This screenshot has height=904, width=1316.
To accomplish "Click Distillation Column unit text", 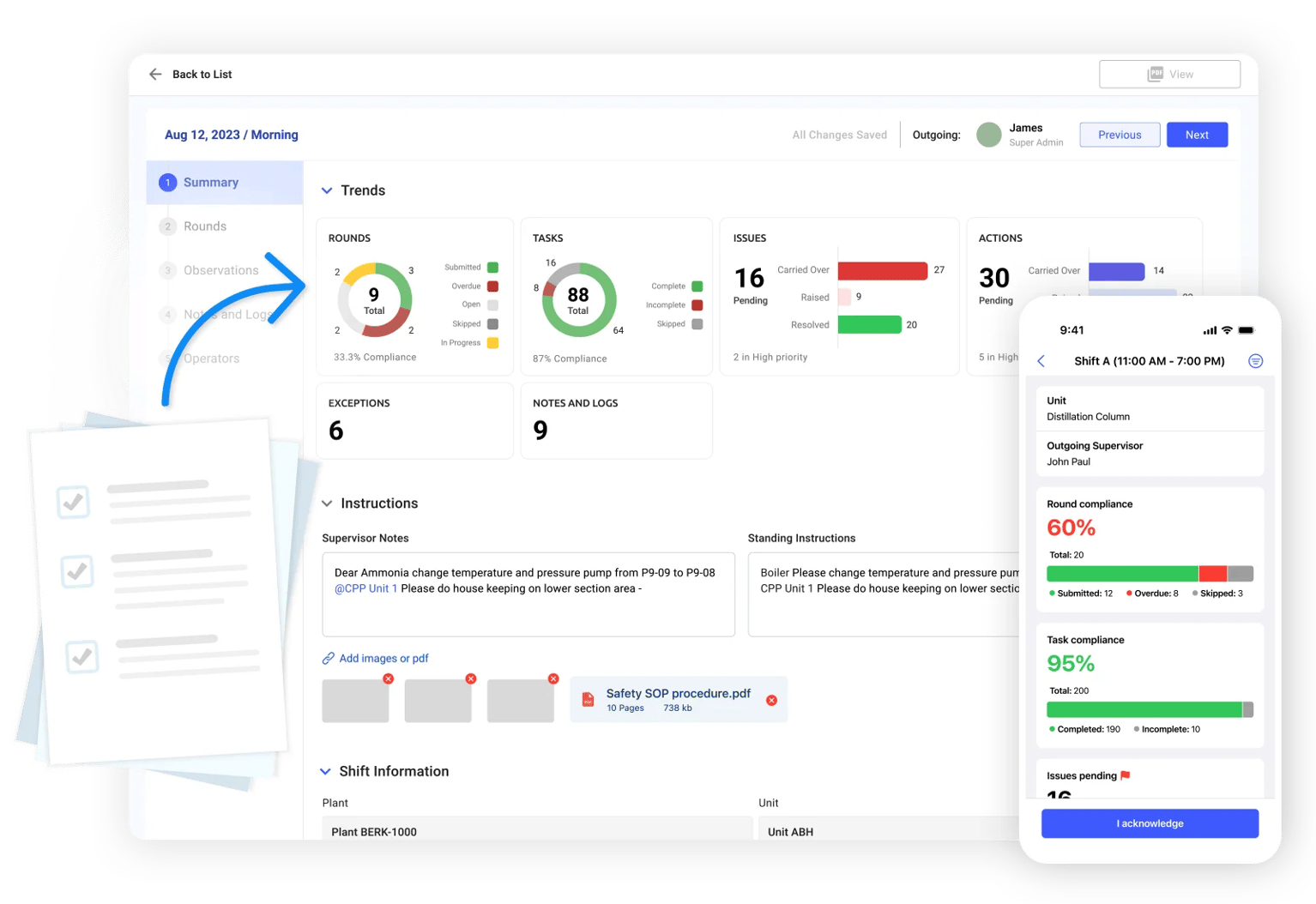I will 1088,417.
